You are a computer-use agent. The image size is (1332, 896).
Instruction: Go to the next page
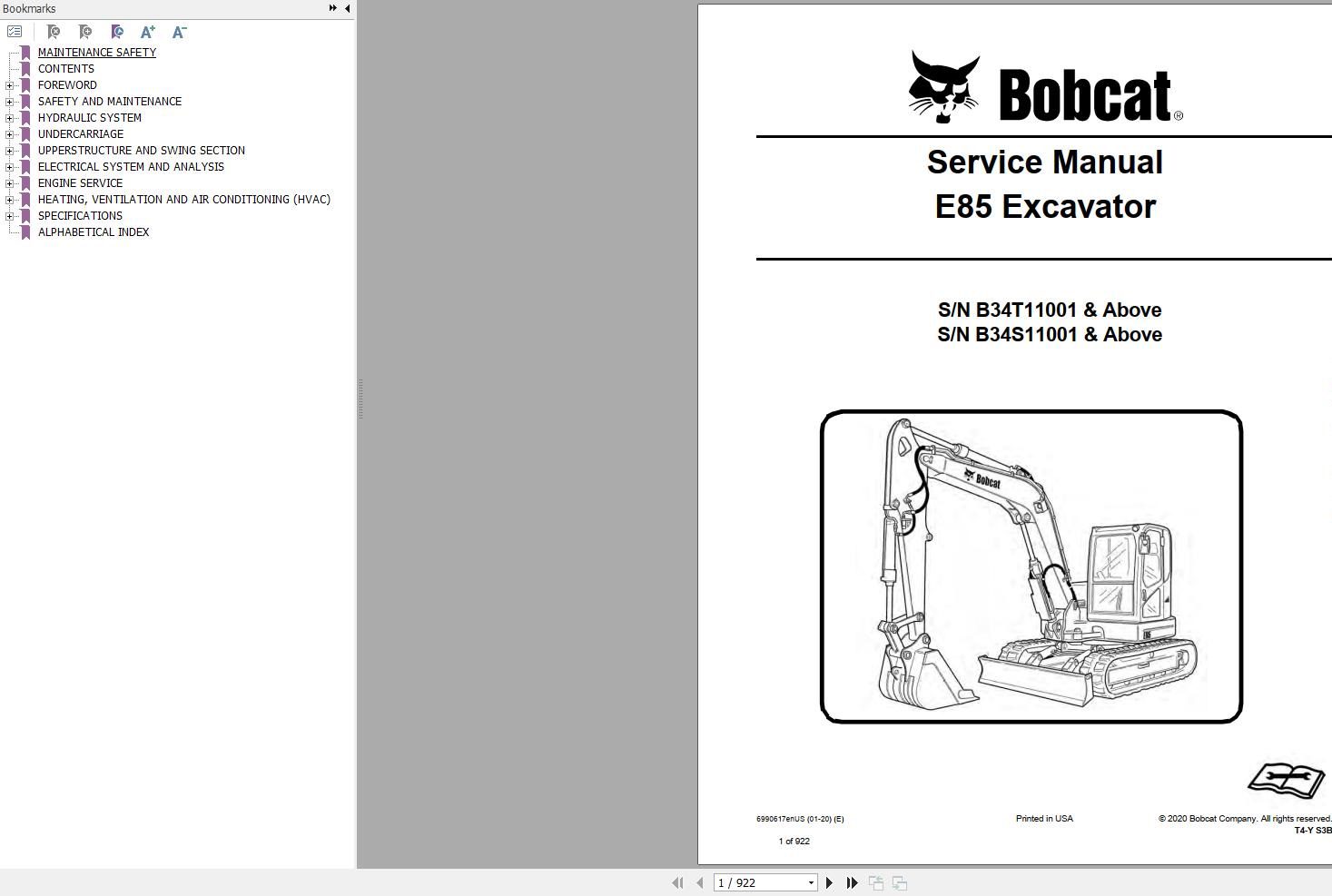click(x=829, y=881)
